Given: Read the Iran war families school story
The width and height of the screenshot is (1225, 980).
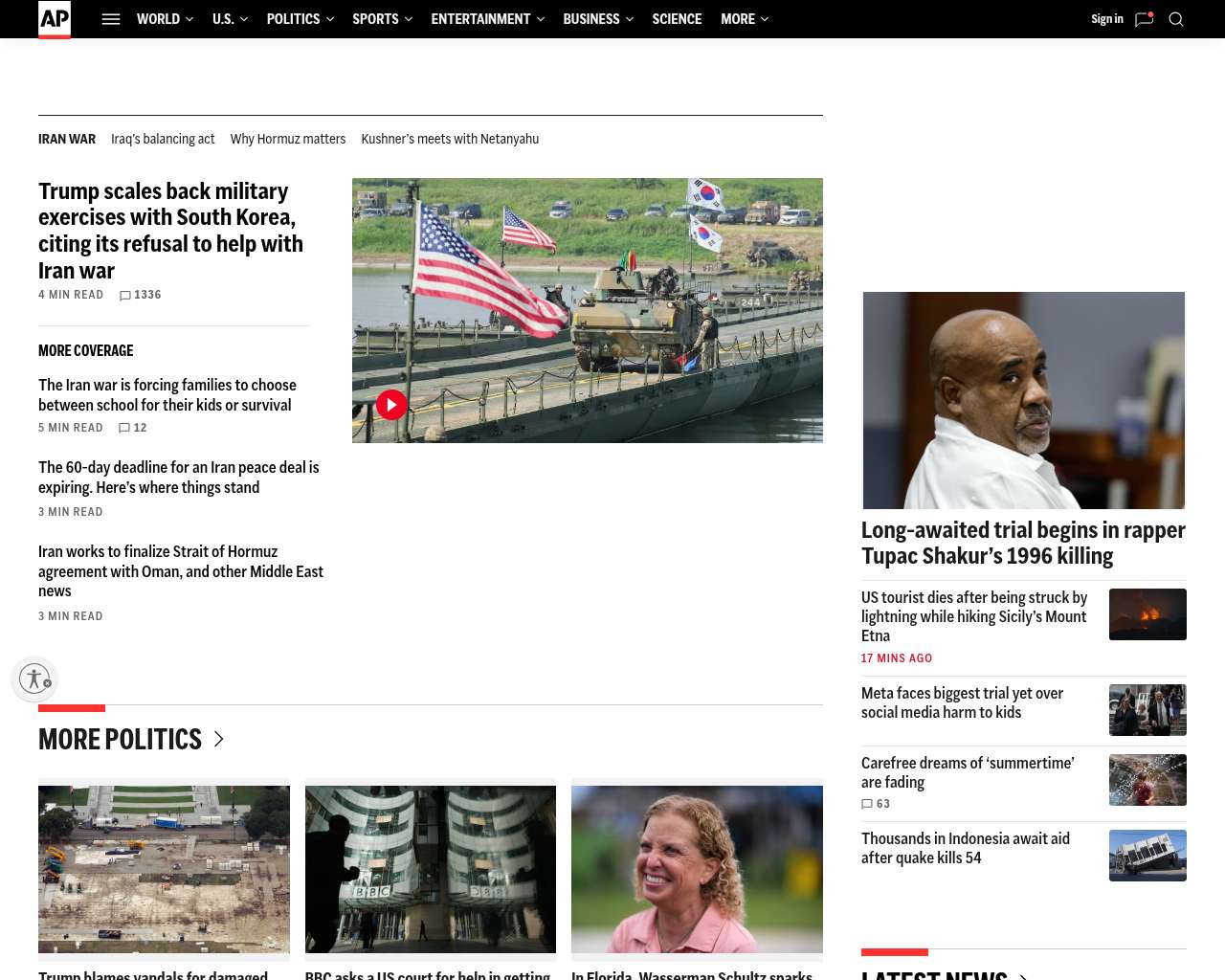Looking at the screenshot, I should coord(167,395).
